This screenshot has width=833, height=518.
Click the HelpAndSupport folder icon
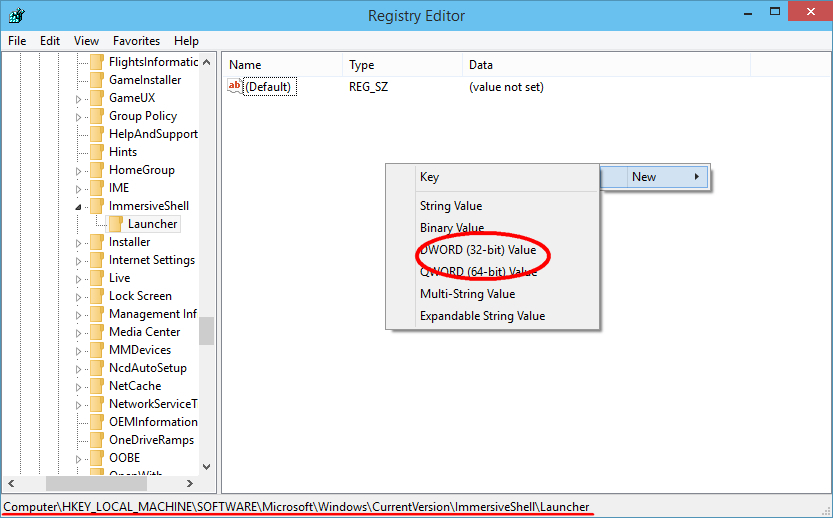pyautogui.click(x=97, y=134)
